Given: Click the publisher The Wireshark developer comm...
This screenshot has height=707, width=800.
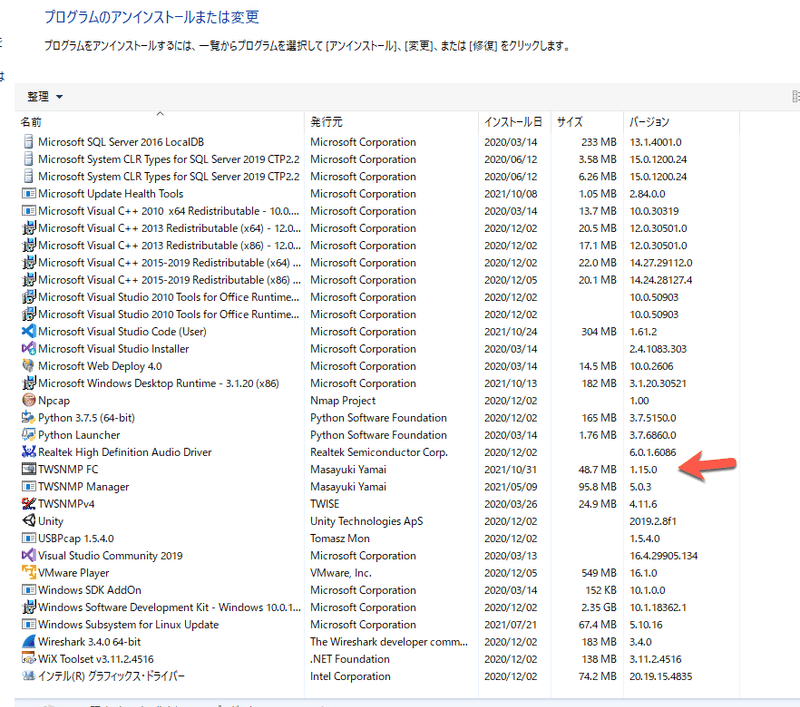Looking at the screenshot, I should point(389,642).
